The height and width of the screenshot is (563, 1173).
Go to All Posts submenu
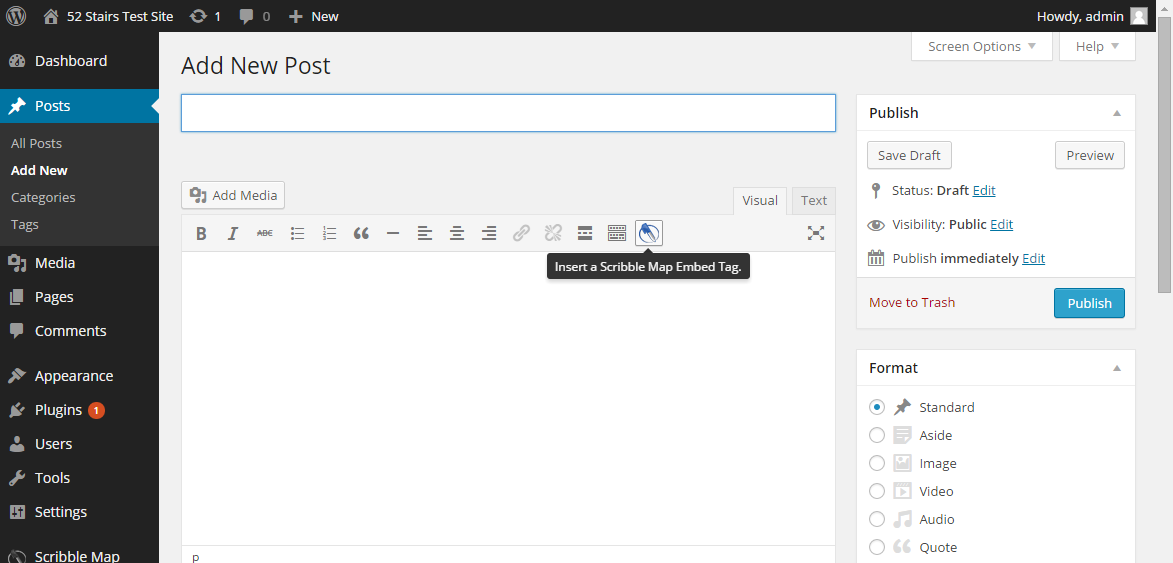pos(36,144)
